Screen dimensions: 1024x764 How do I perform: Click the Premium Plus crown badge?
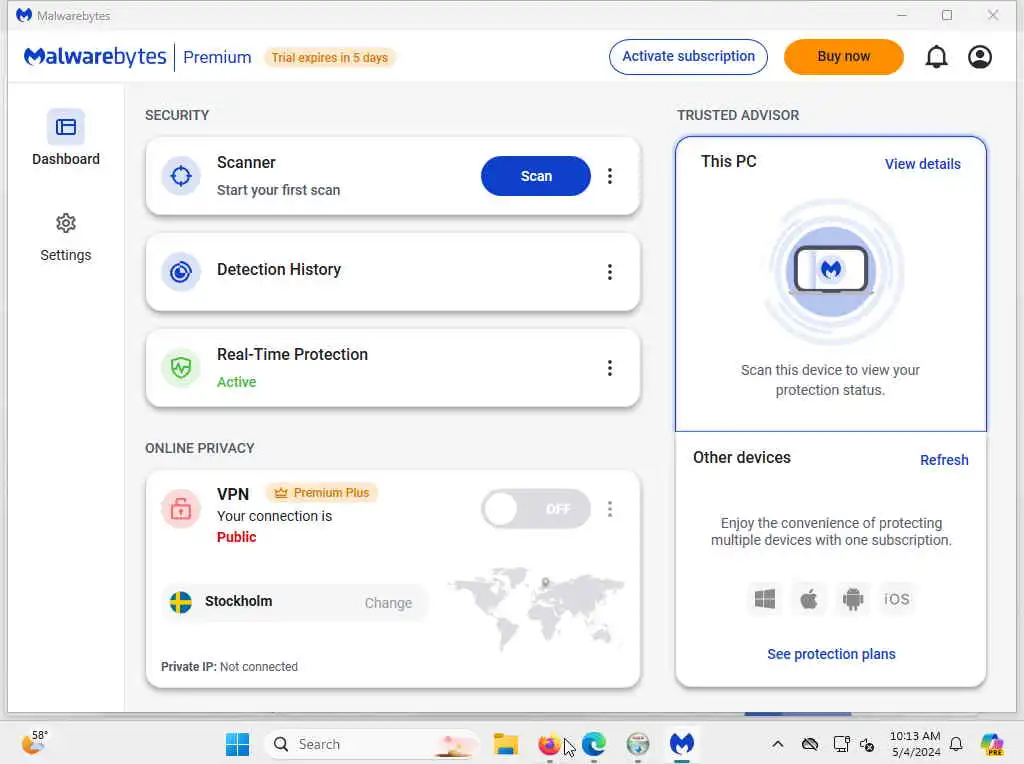point(321,492)
